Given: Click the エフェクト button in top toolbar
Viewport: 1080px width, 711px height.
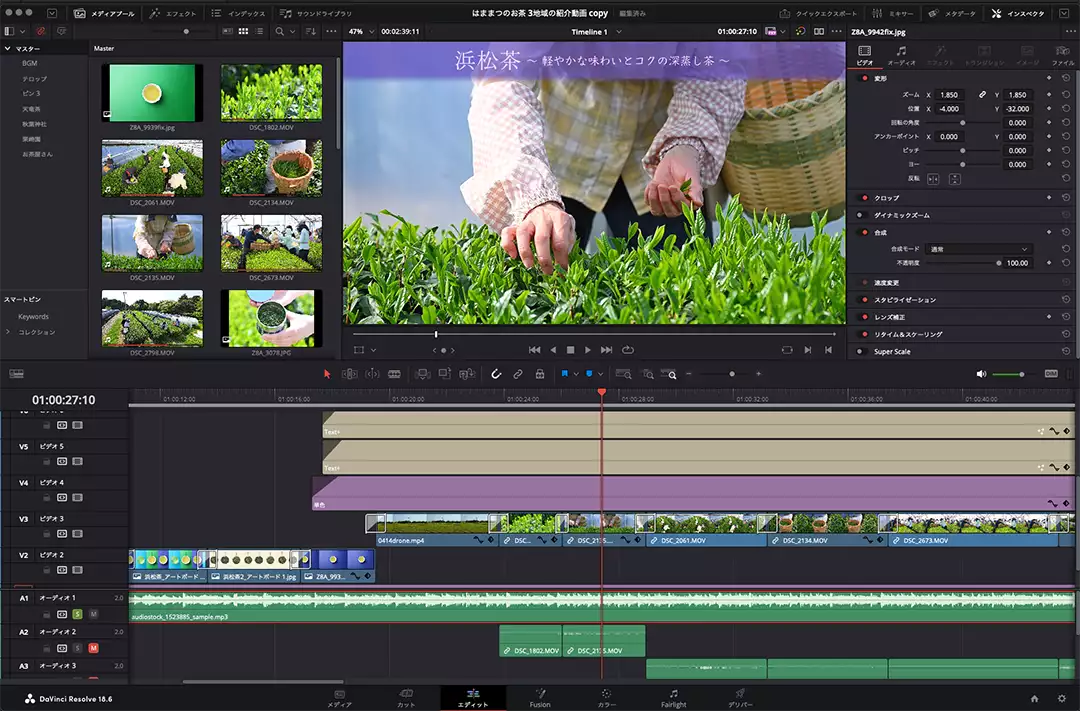Looking at the screenshot, I should click(172, 14).
